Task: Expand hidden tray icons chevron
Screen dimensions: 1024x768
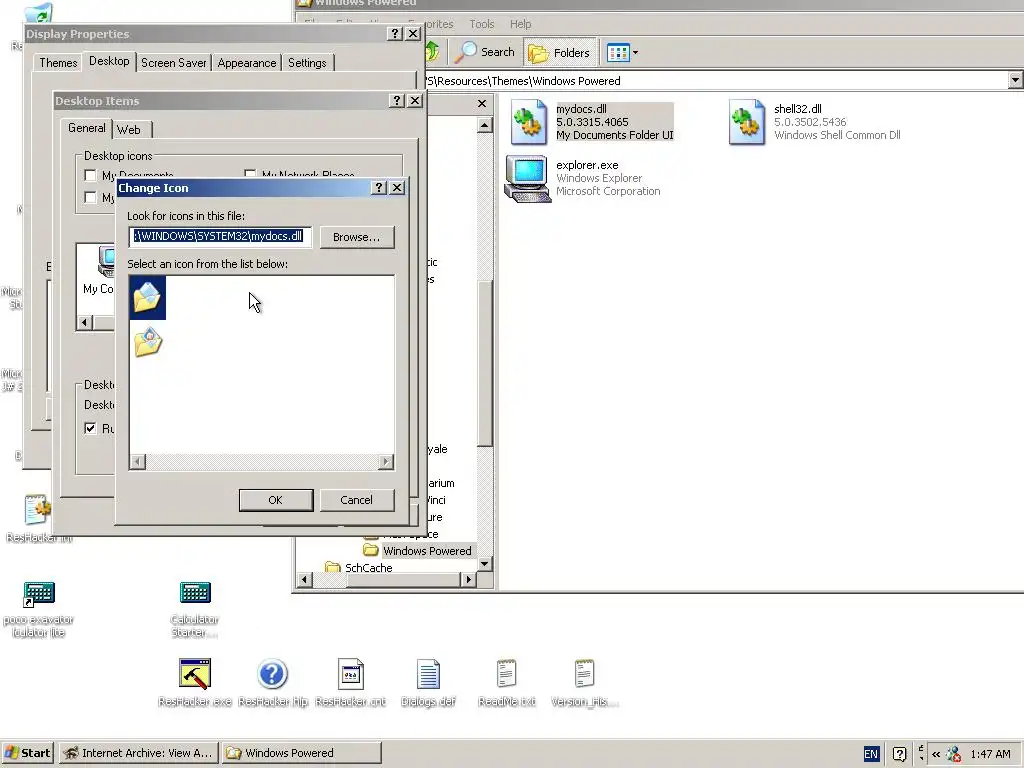Action: pos(936,754)
